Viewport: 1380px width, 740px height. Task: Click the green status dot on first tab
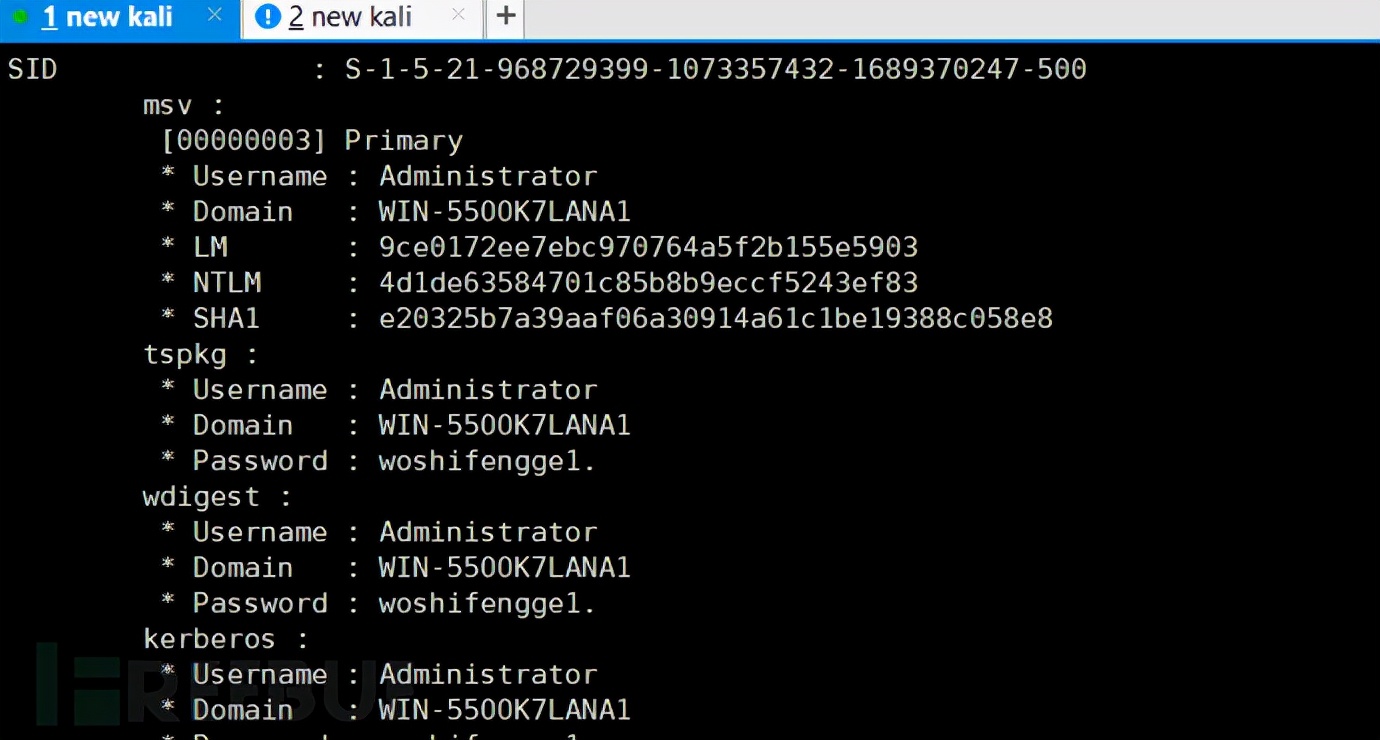(20, 17)
